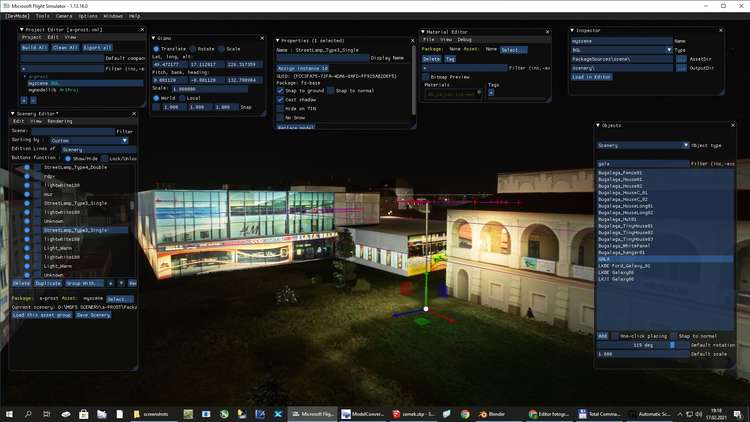
Task: Open Rendering menu in Scenery Editor
Action: (60, 122)
